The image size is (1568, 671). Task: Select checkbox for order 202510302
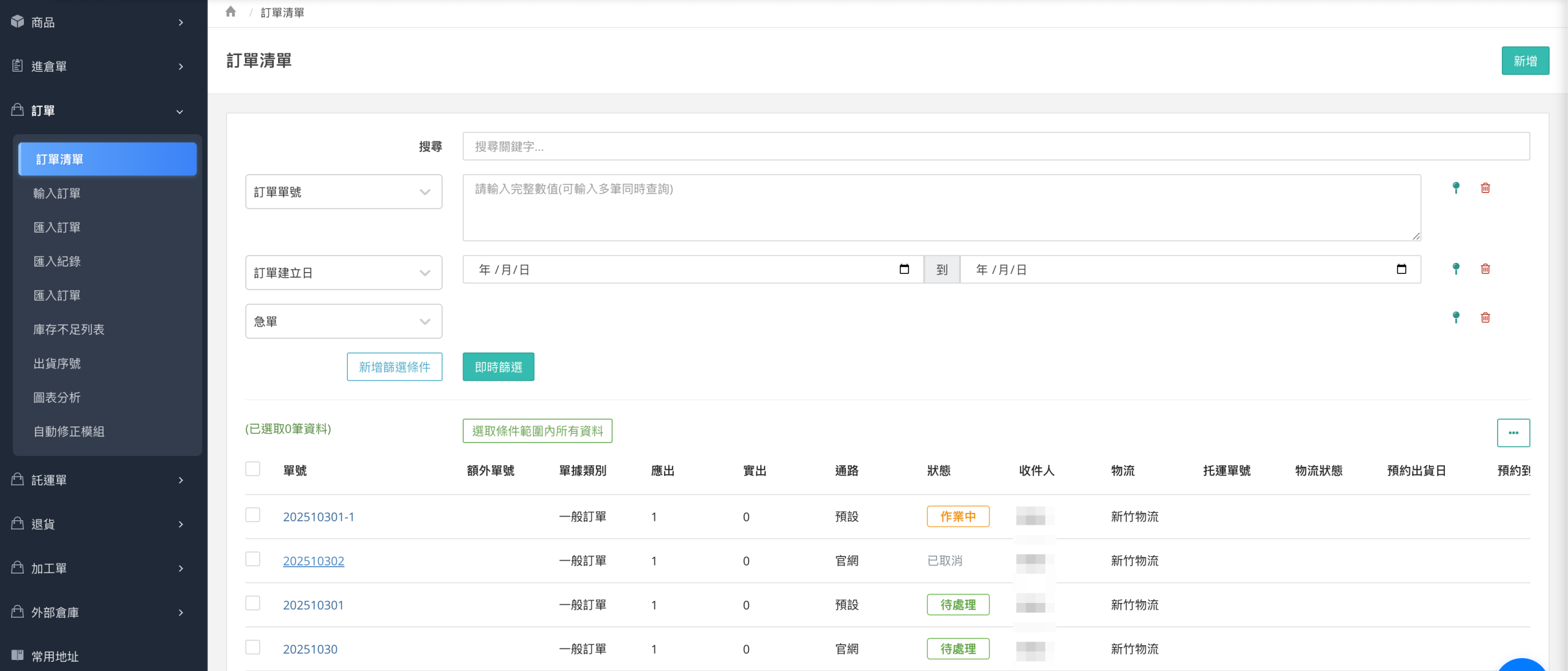tap(253, 559)
